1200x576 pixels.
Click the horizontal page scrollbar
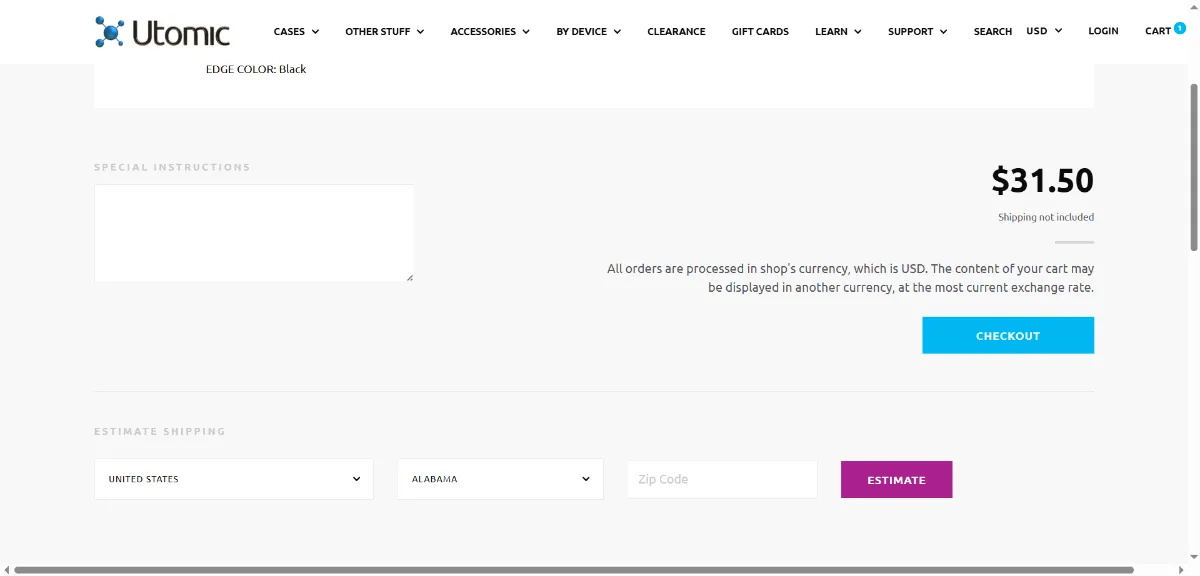pos(574,570)
